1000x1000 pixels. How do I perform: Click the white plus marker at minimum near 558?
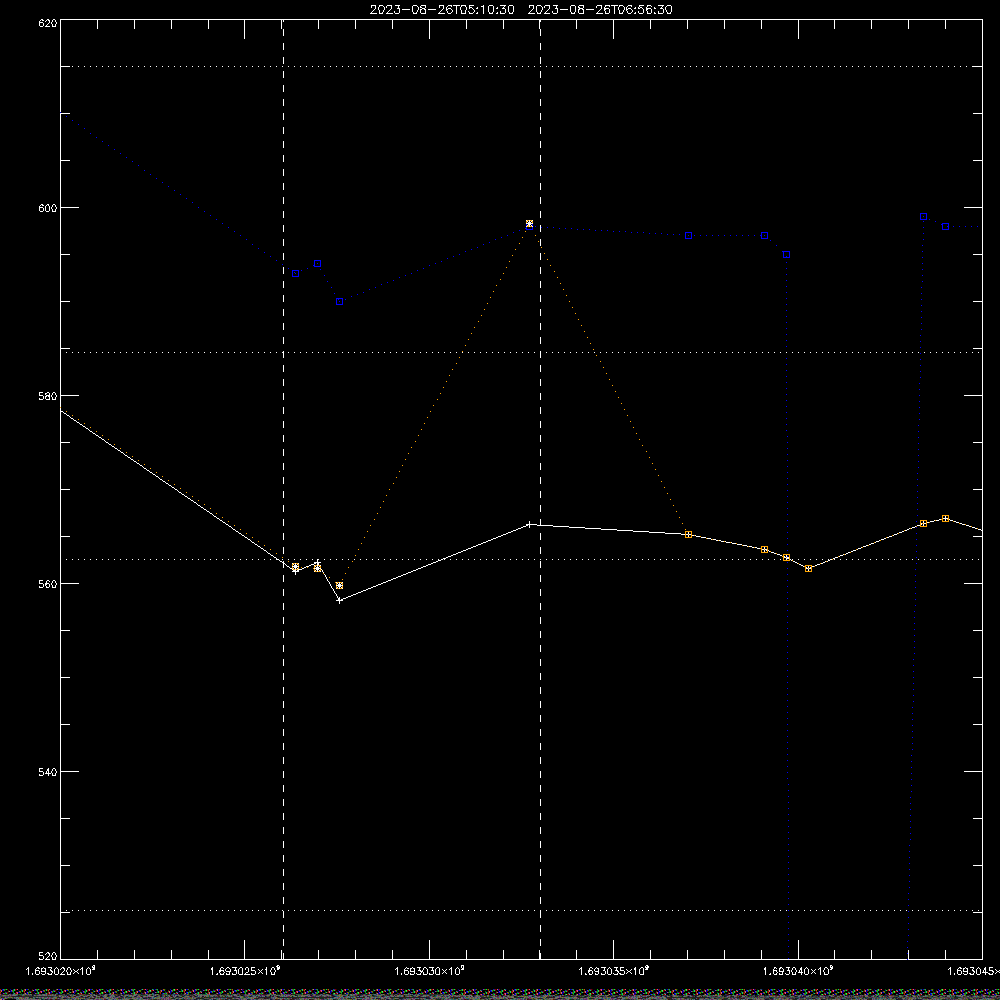coord(339,600)
